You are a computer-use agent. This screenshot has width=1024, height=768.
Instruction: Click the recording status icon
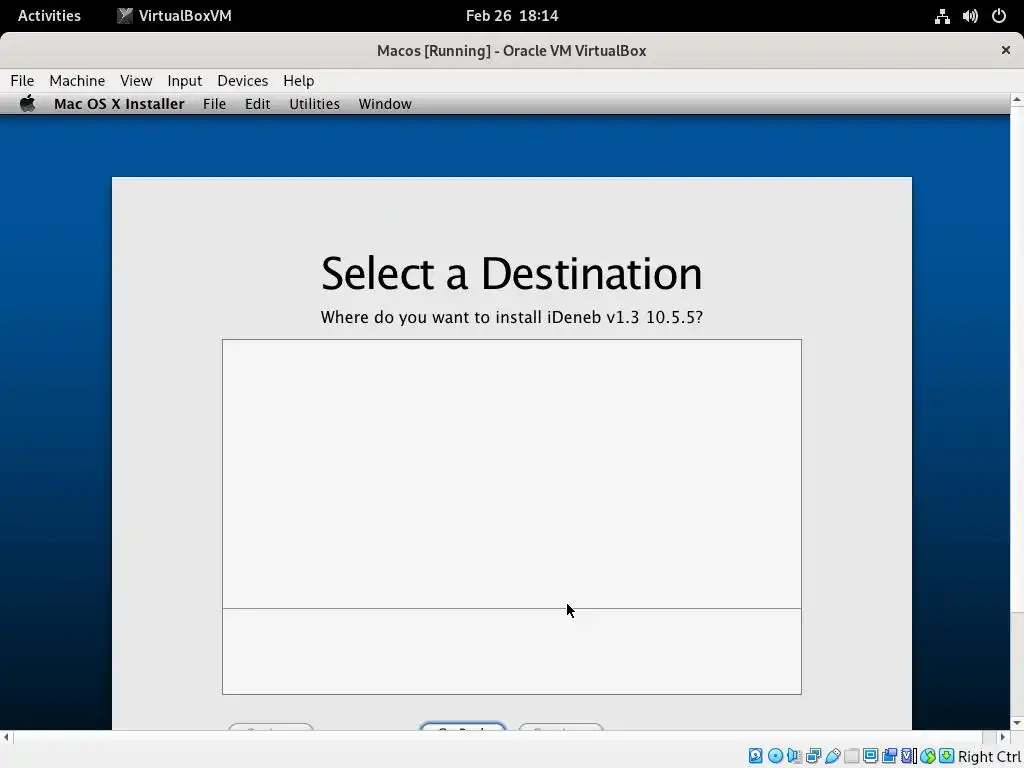point(889,756)
